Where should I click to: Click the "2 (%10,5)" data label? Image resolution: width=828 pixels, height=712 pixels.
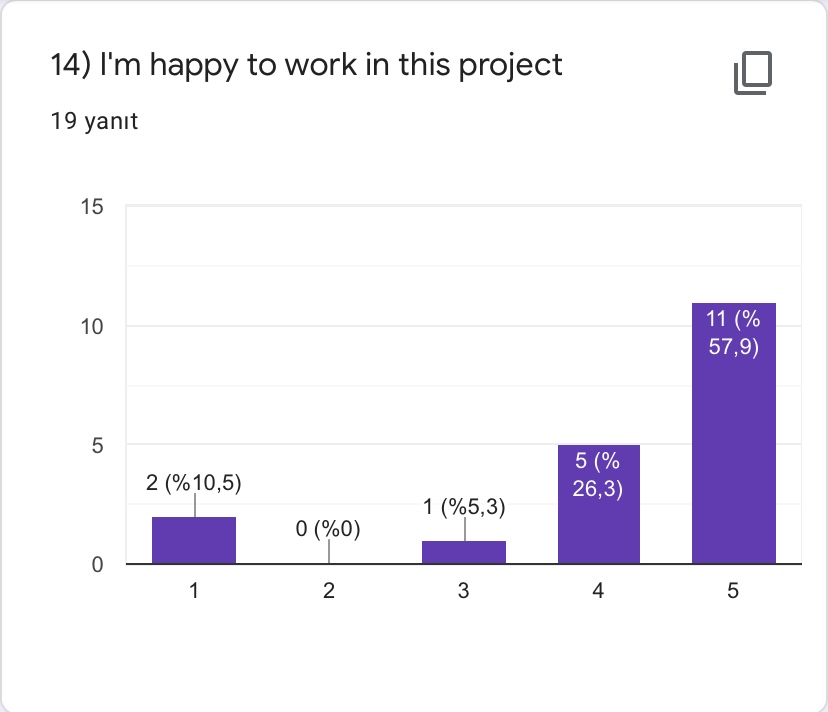click(x=194, y=483)
